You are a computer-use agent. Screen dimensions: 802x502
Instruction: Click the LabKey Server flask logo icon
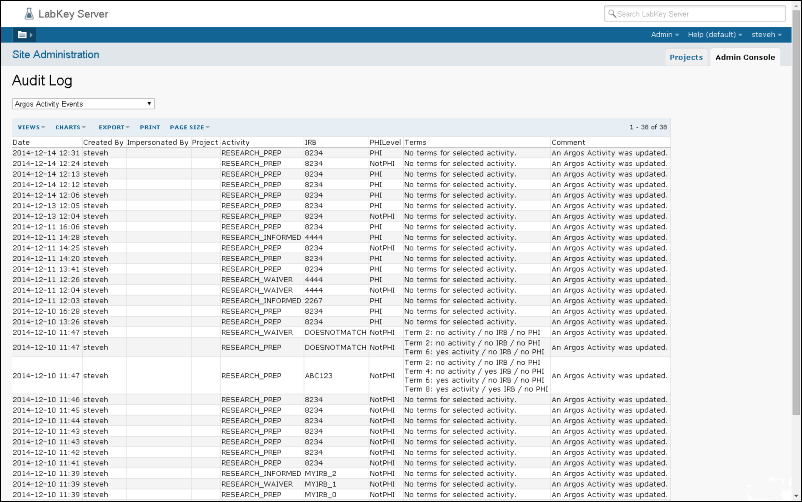(29, 14)
